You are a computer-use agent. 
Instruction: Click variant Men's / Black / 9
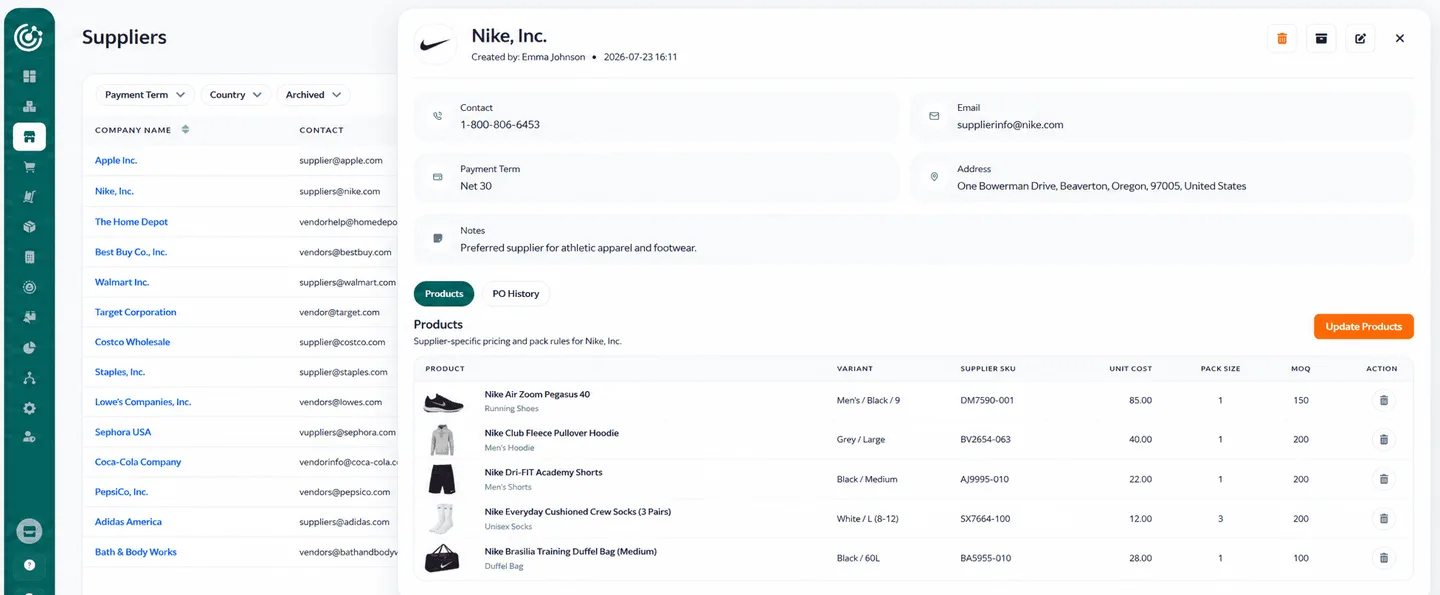click(868, 400)
